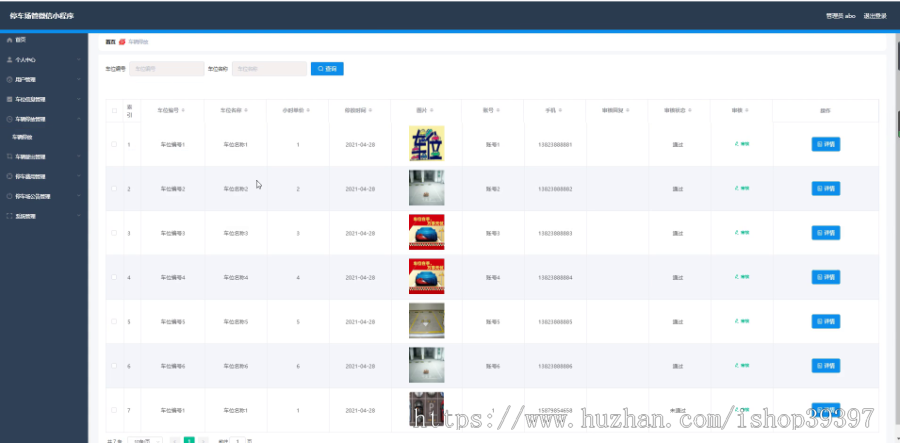Click green 审核 icon in row 1
The height and width of the screenshot is (443, 900).
click(x=736, y=144)
